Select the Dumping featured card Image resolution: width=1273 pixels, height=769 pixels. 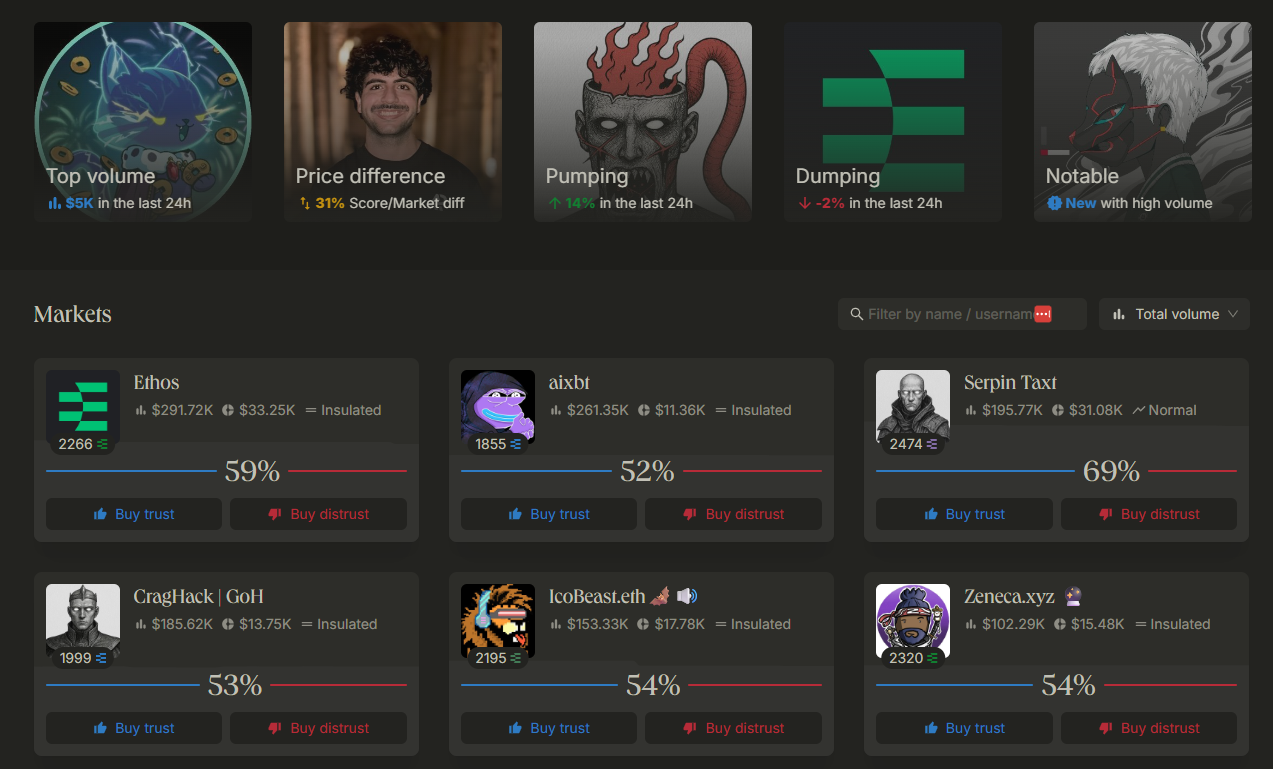point(893,122)
